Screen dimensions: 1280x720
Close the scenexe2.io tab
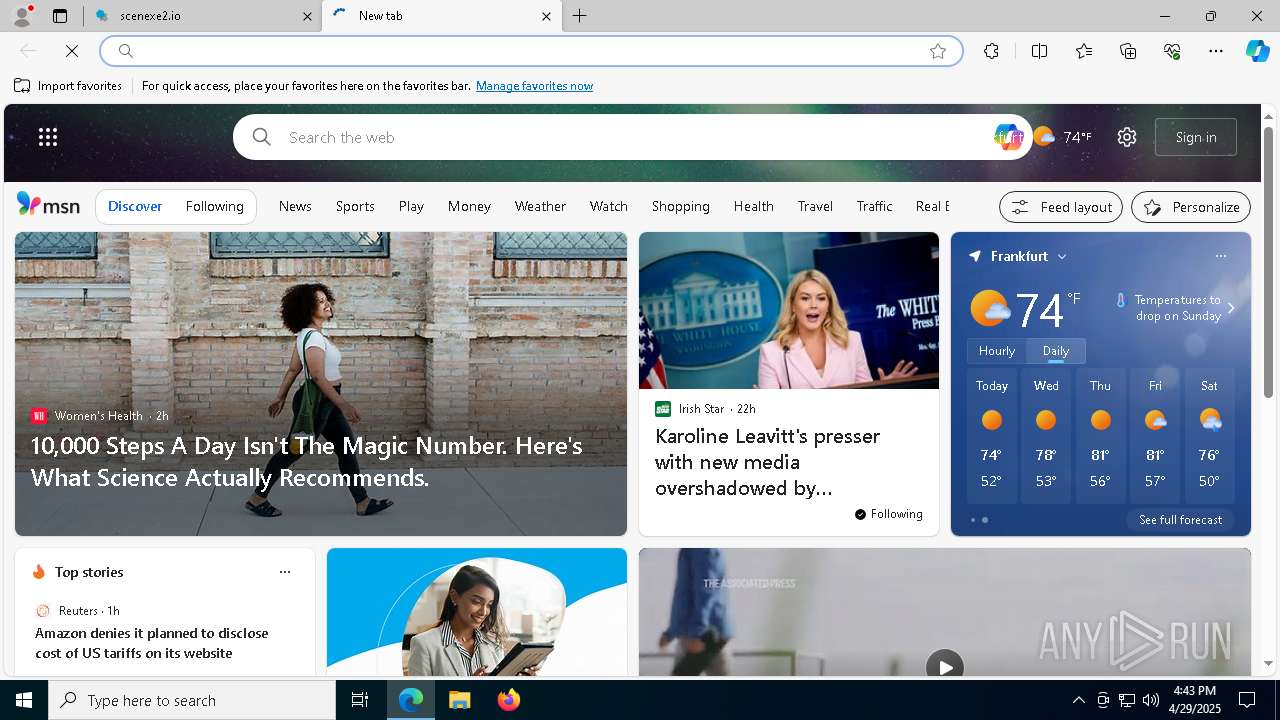pyautogui.click(x=307, y=16)
